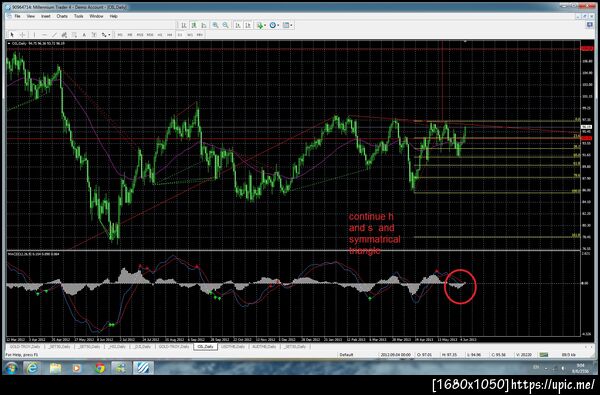
Task: Draw a vertical line tool
Action: (34, 35)
